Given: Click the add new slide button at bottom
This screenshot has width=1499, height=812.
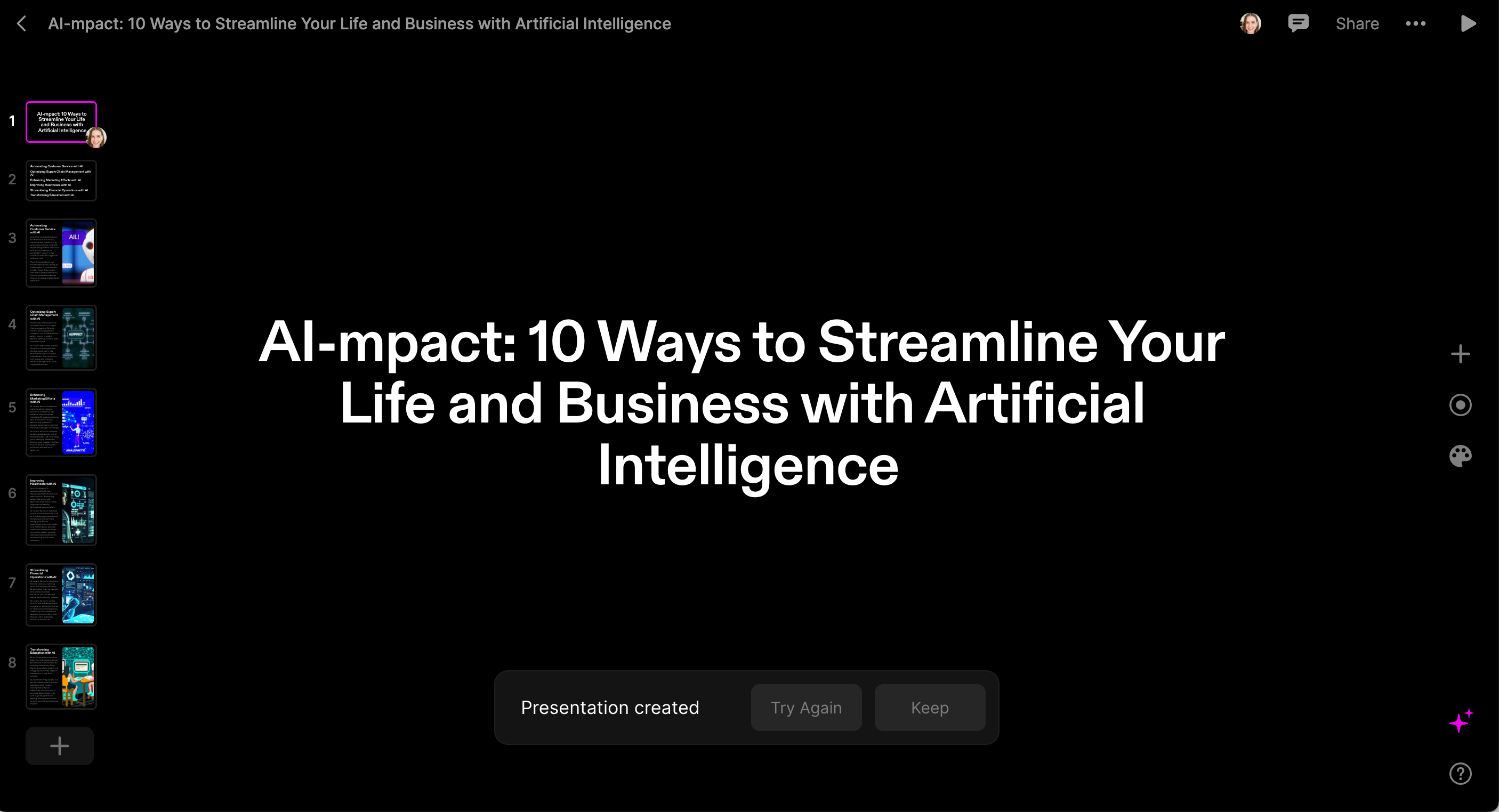Looking at the screenshot, I should click(59, 744).
